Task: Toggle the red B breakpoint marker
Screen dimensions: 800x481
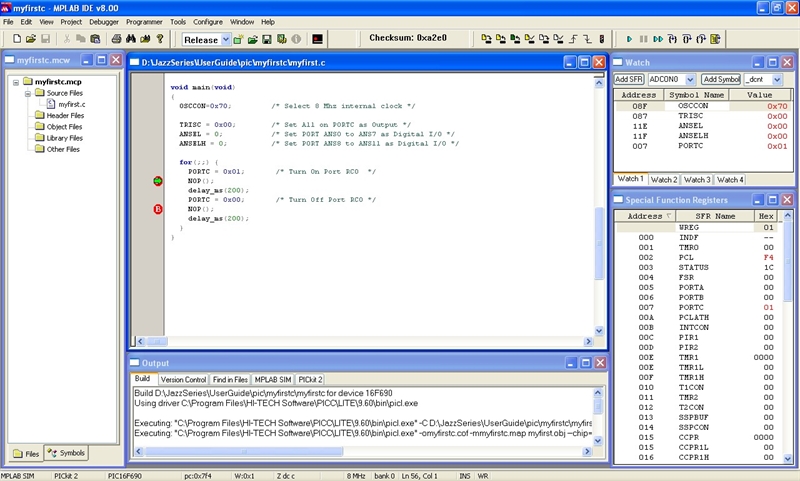Action: (x=158, y=209)
